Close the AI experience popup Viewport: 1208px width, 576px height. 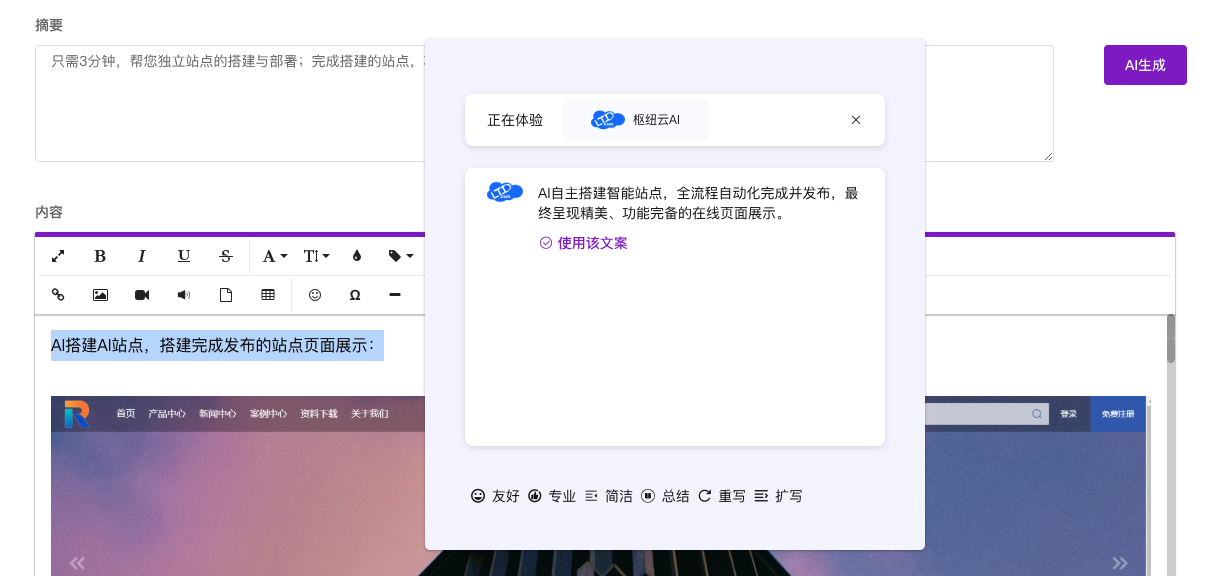[856, 120]
